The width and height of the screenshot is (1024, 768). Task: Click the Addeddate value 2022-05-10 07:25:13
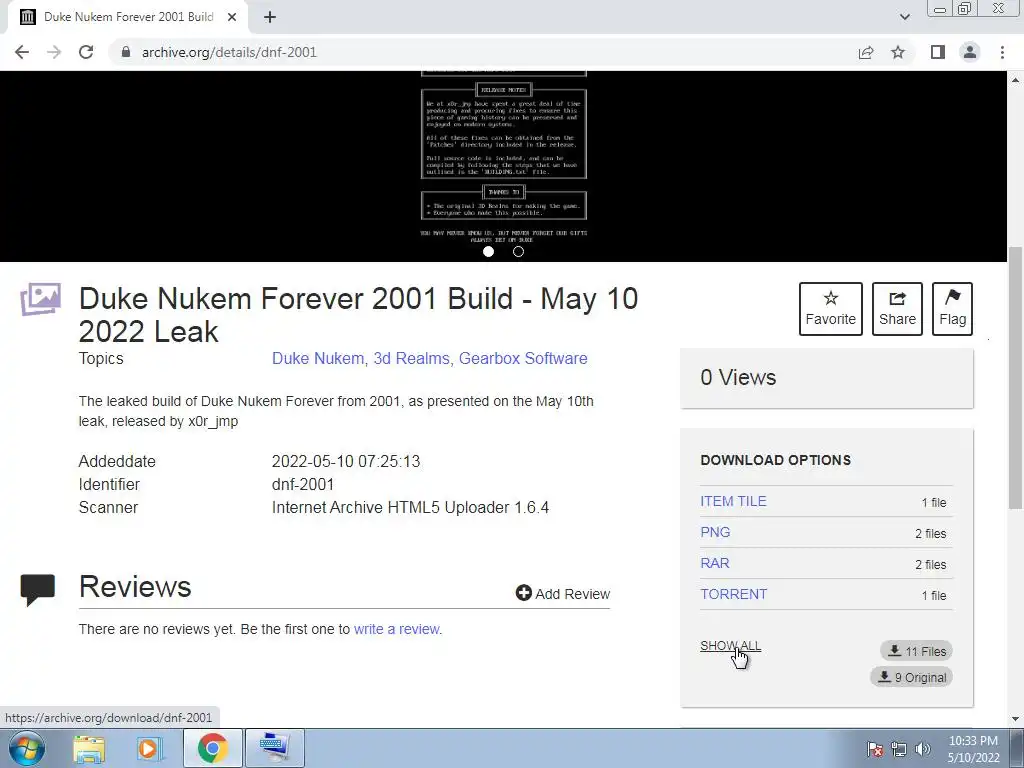coord(346,461)
